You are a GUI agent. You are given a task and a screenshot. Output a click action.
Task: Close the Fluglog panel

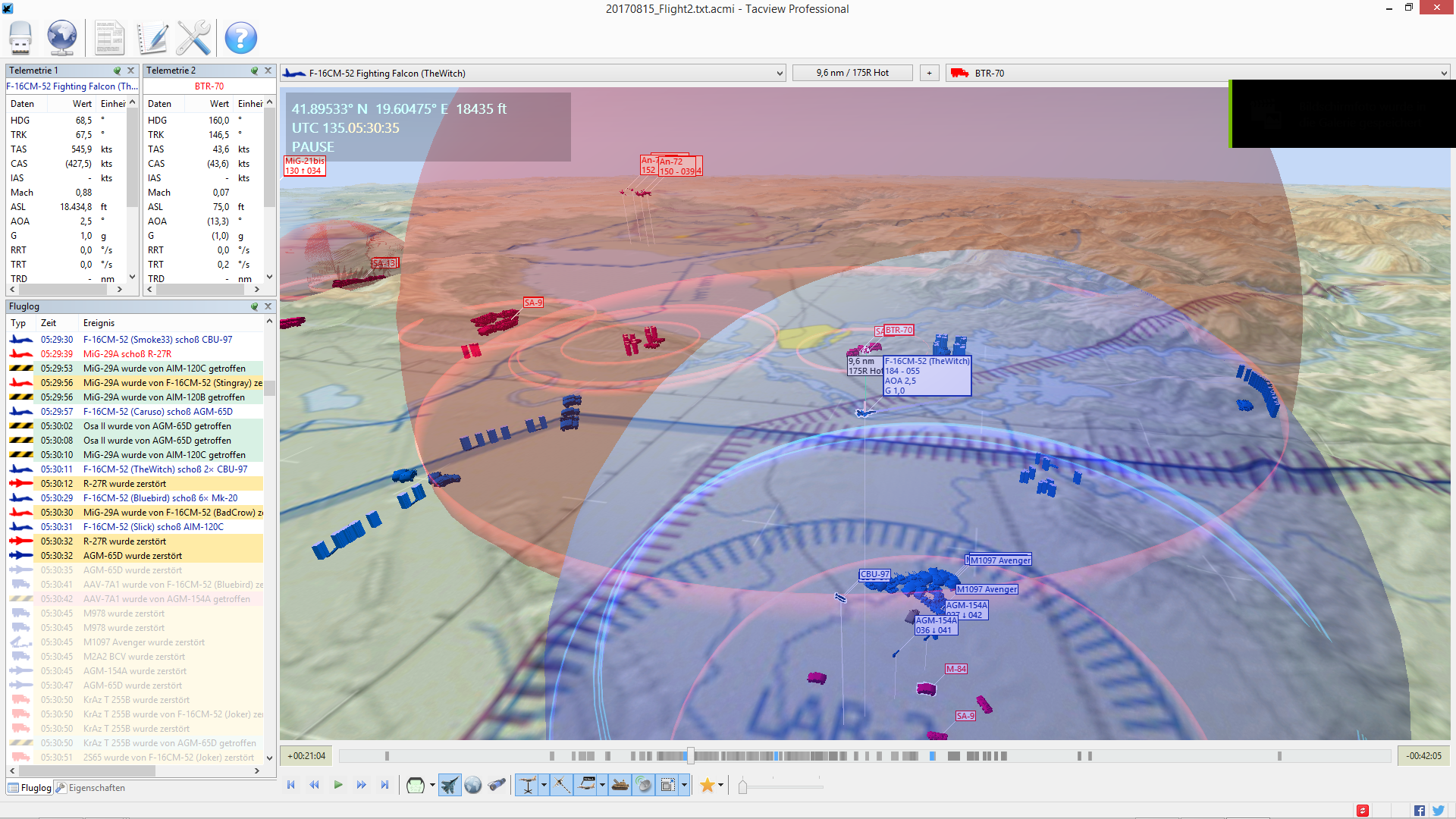268,306
